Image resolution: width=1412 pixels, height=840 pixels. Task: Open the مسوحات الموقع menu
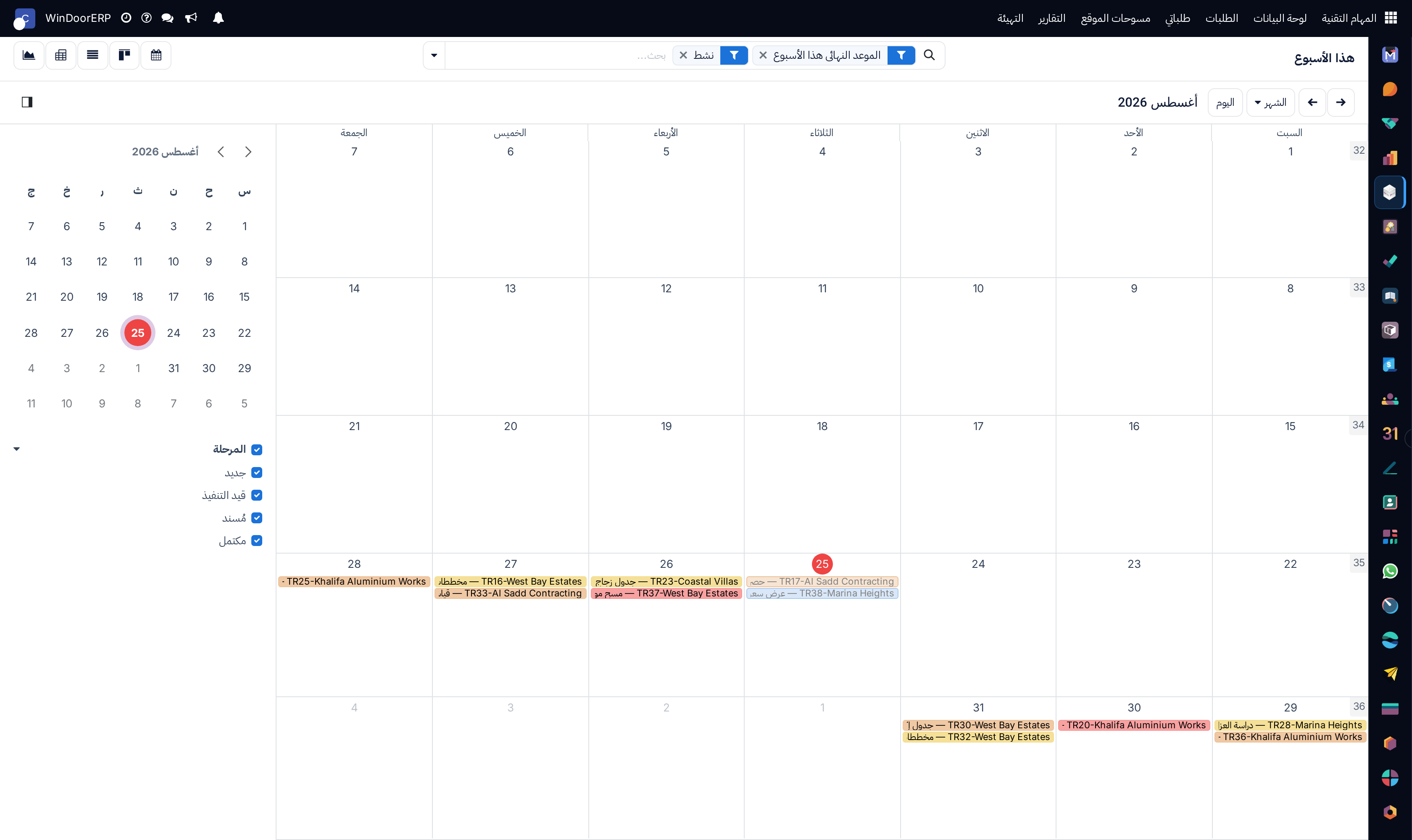1115,18
